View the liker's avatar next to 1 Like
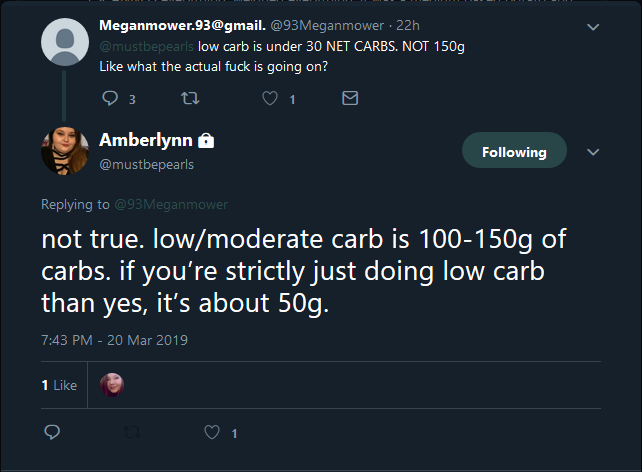The image size is (642, 472). tap(112, 385)
